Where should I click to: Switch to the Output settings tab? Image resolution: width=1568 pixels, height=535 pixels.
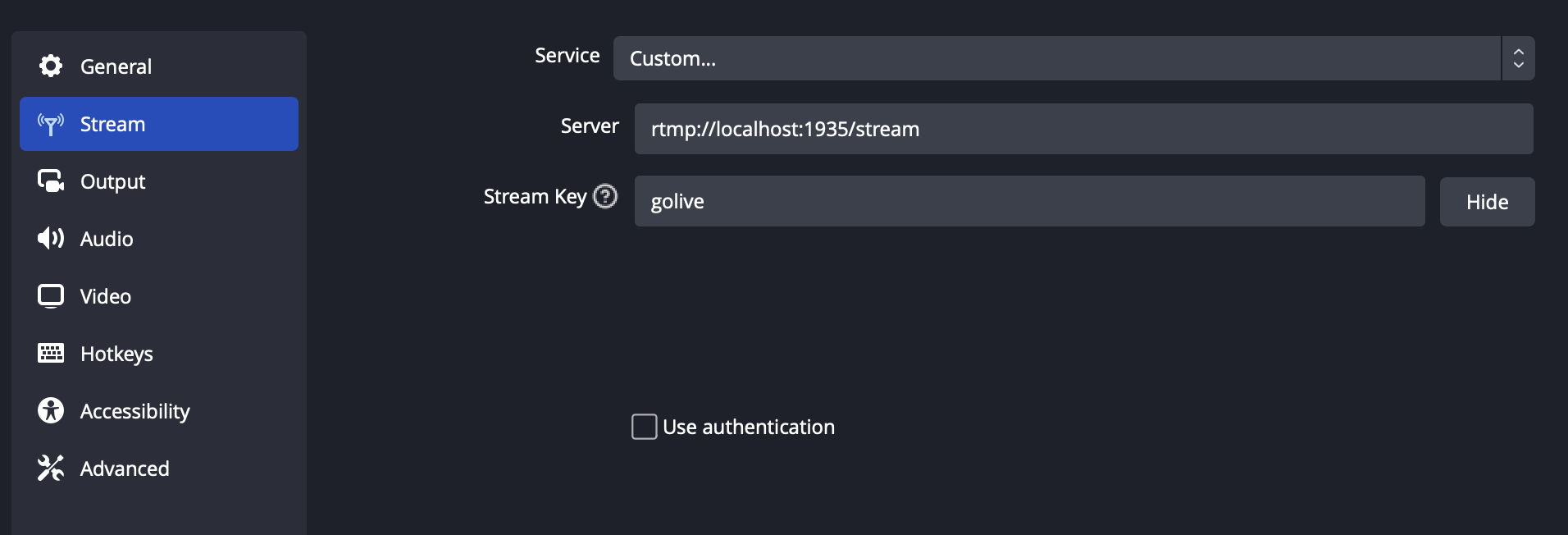[x=112, y=181]
